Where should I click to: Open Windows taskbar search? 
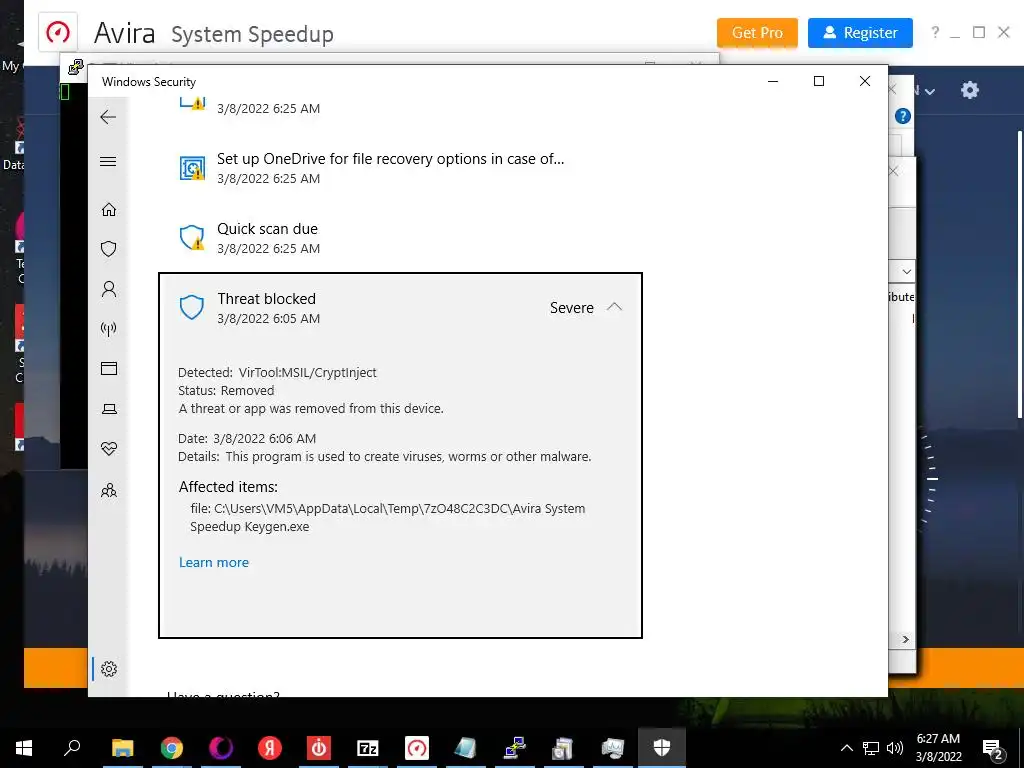72,748
